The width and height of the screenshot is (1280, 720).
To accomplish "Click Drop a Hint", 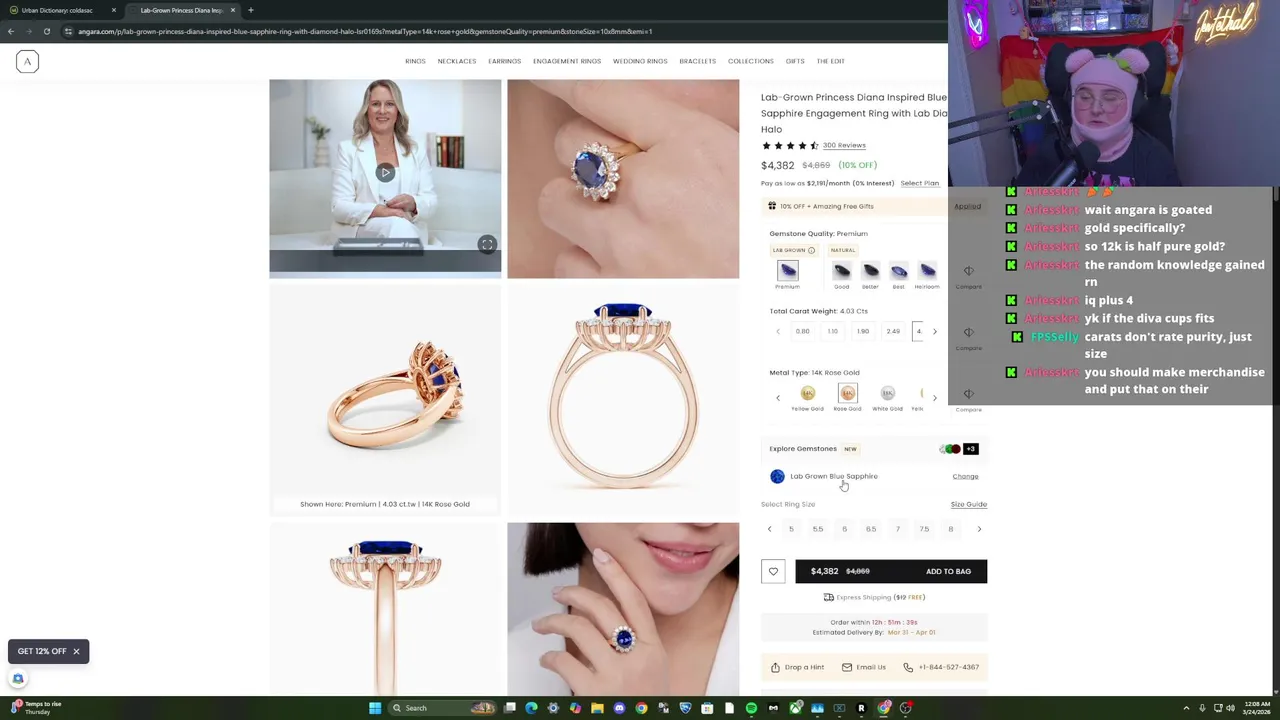I will 797,667.
